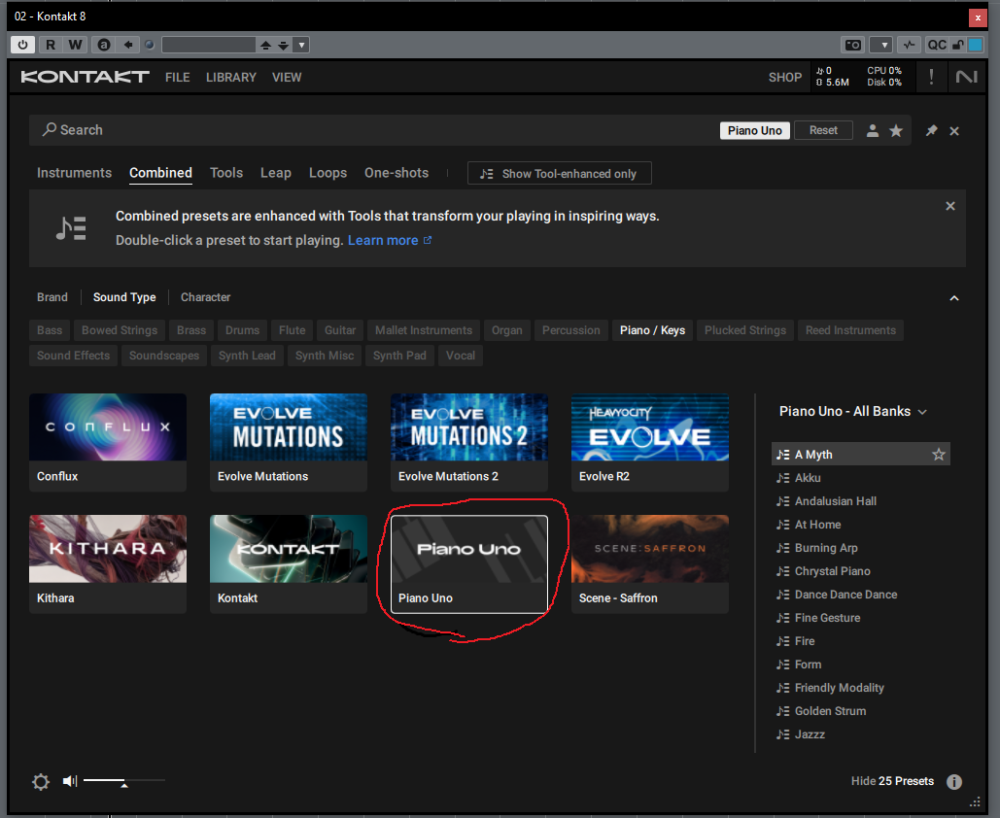Click Hide 25 Presets button

[892, 781]
